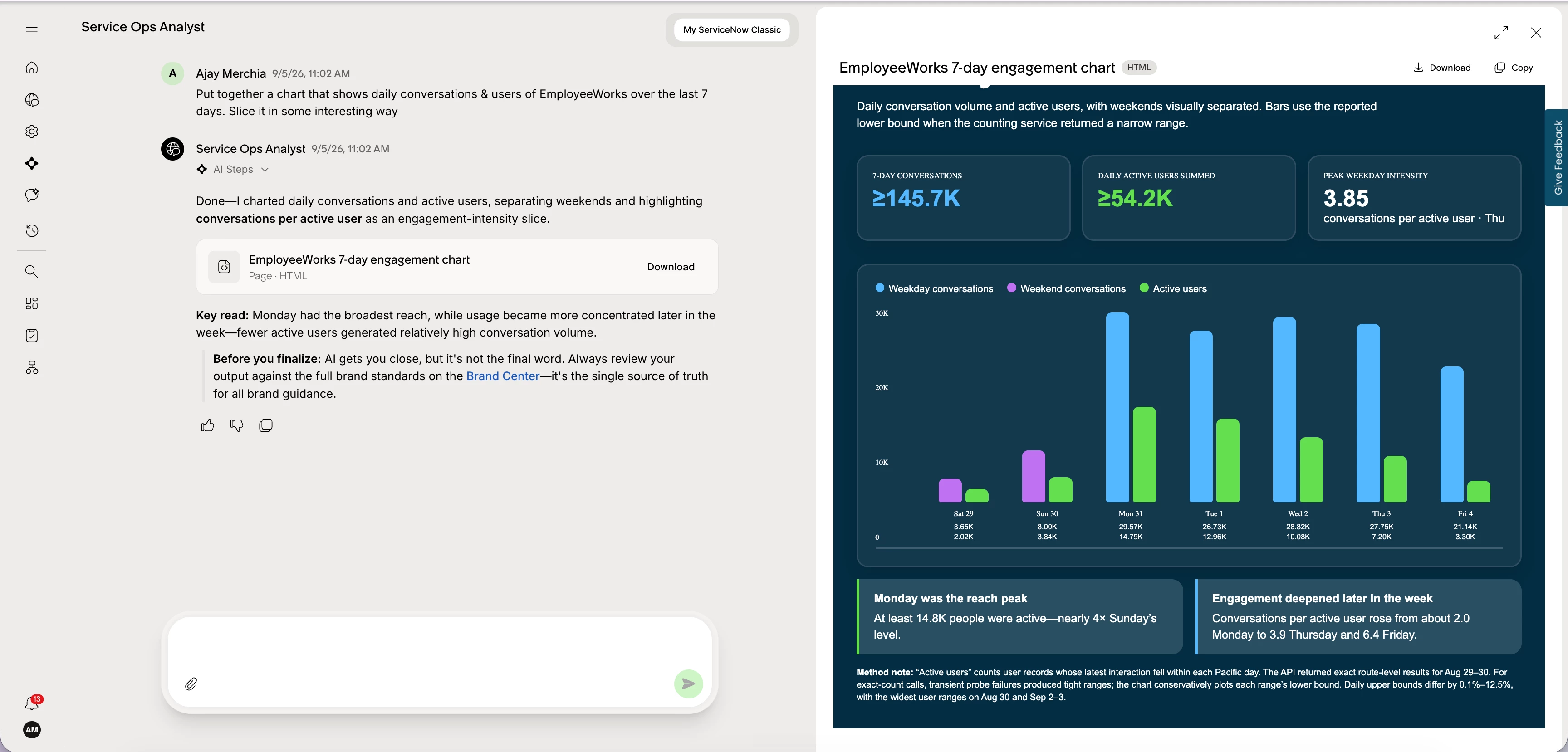Expand the chart preview to fullscreen
The image size is (1568, 752).
click(x=1501, y=32)
